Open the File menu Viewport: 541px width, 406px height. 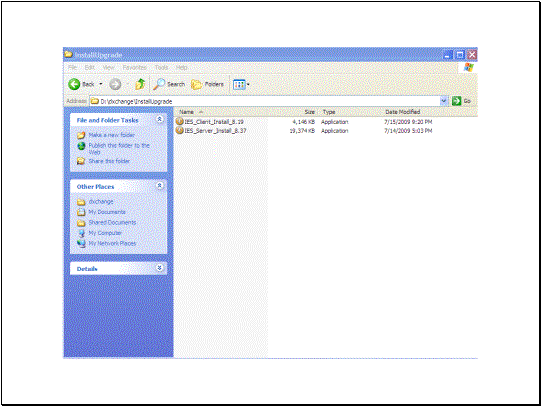coord(72,68)
